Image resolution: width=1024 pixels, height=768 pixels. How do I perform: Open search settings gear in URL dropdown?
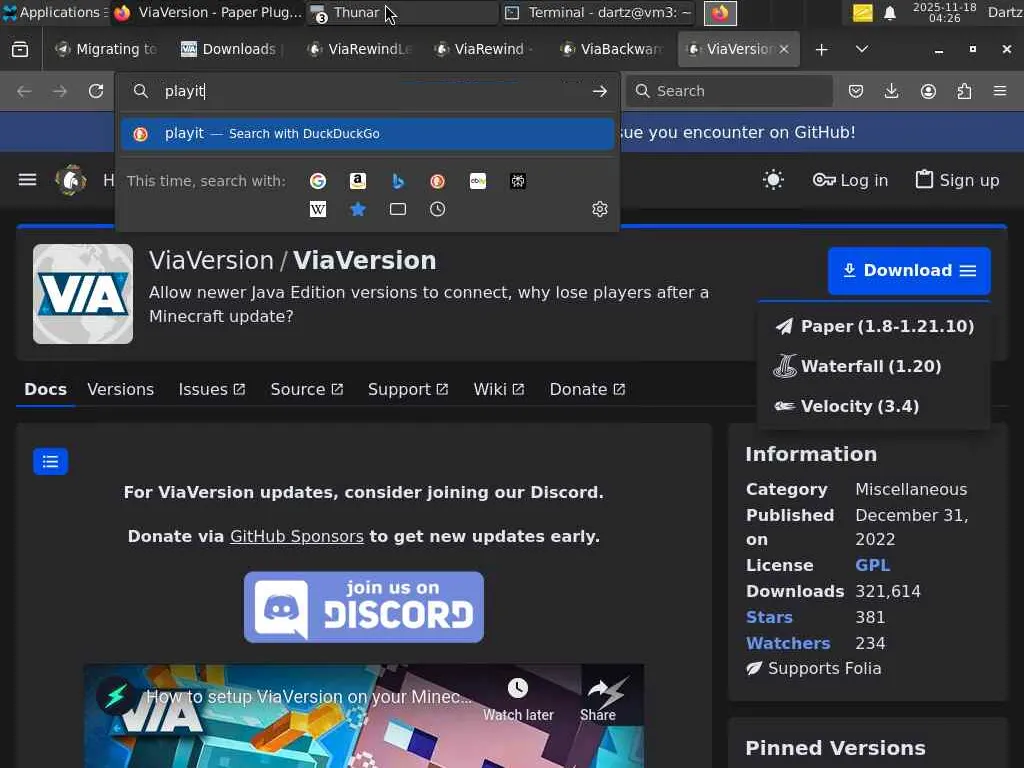point(600,209)
